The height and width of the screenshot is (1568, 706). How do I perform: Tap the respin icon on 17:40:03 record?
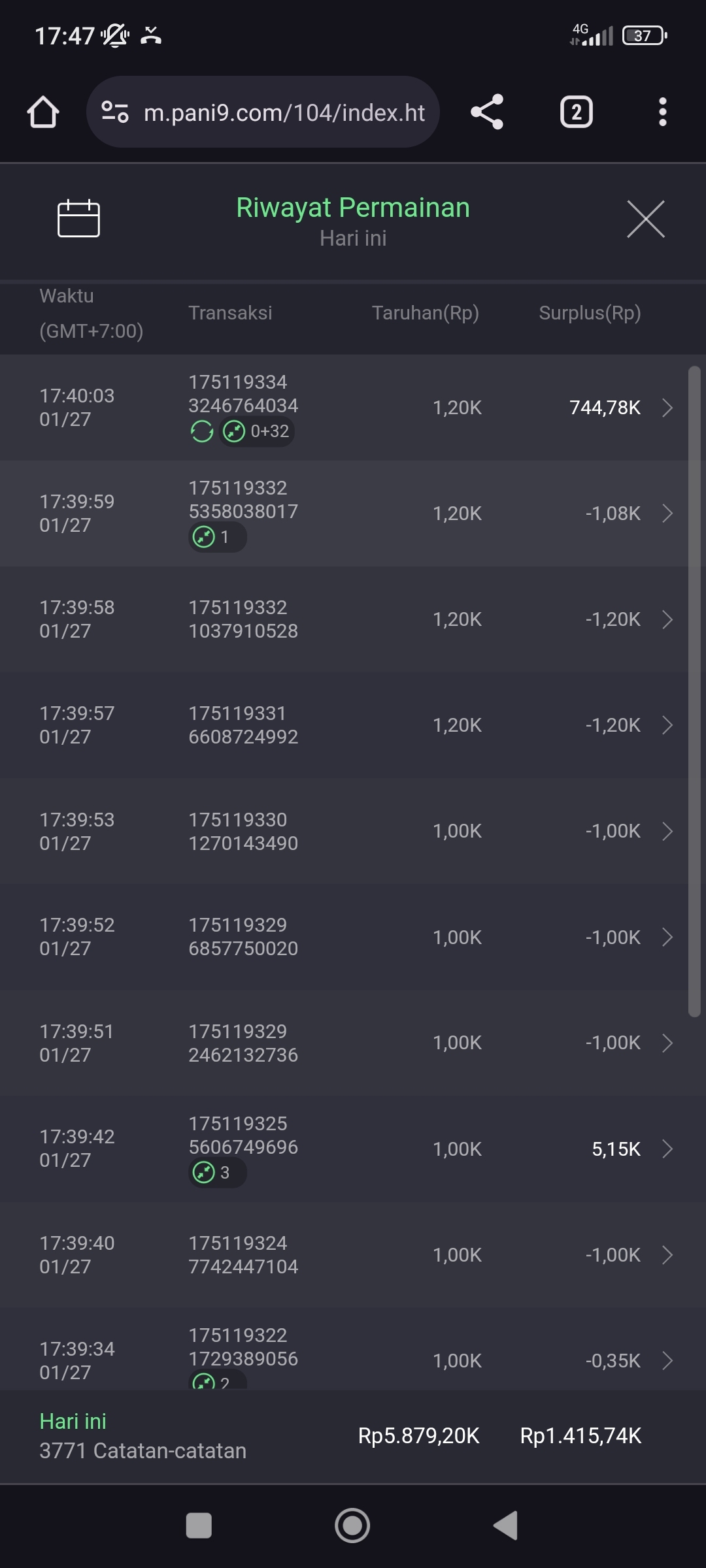202,431
